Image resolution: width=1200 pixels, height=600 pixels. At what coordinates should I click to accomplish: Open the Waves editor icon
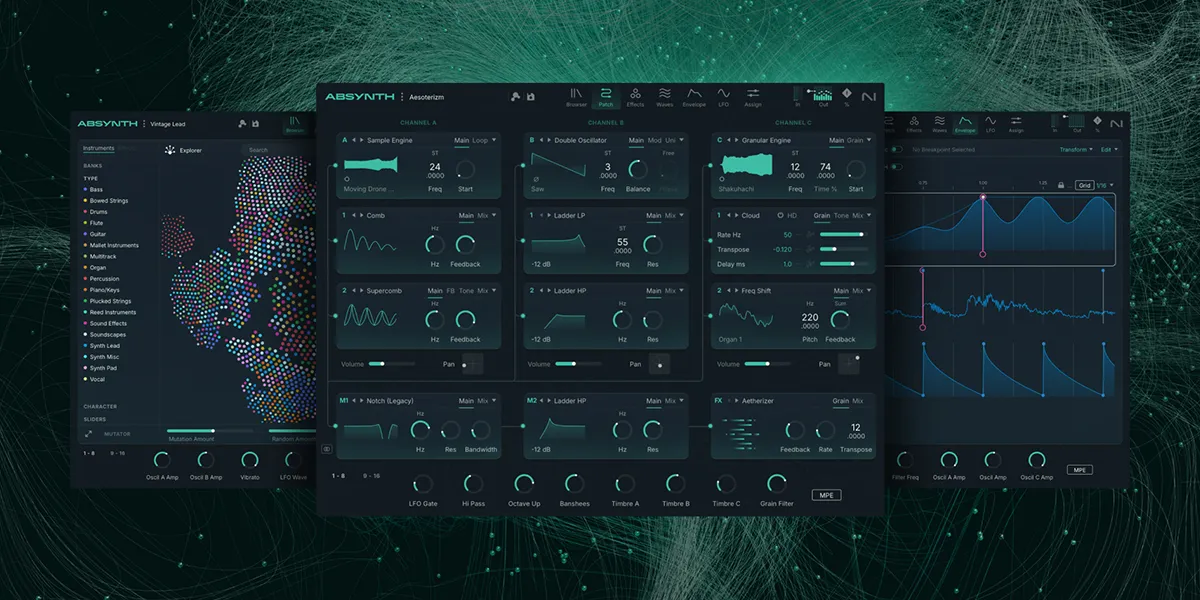pos(664,93)
